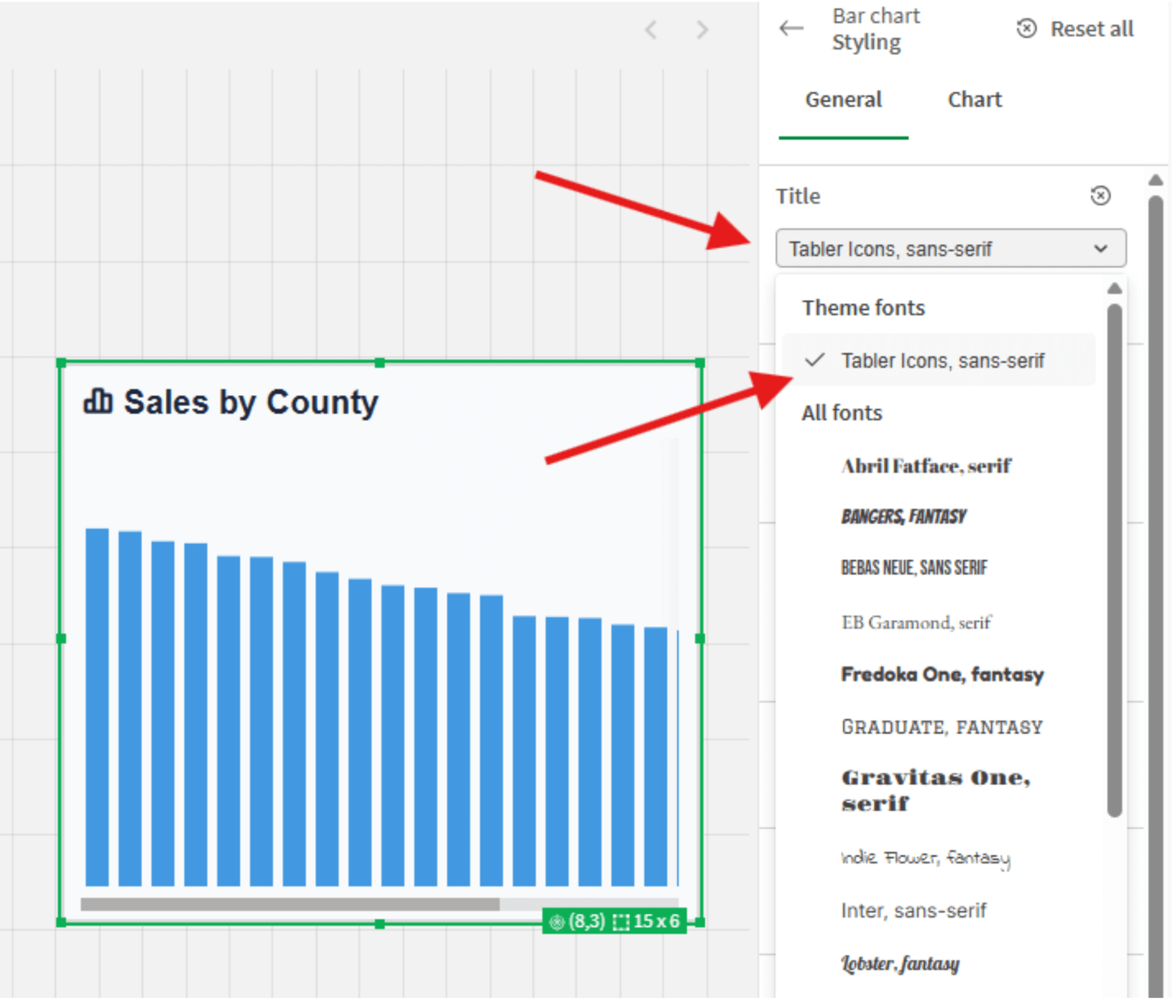This screenshot has height=1008, width=1176.
Task: Click the bar chart icon in the title
Action: click(98, 401)
